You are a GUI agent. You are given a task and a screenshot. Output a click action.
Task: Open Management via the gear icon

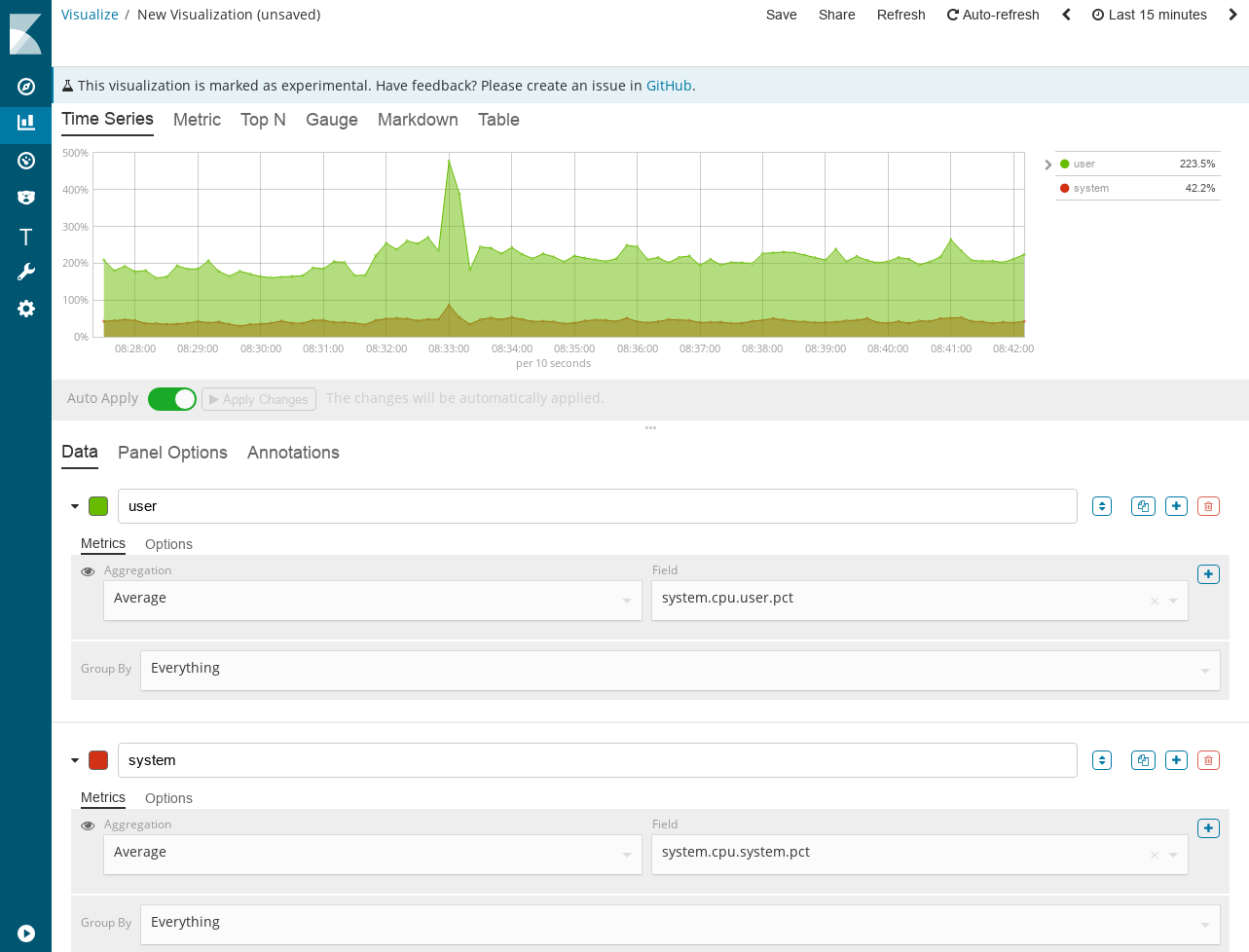(x=25, y=309)
